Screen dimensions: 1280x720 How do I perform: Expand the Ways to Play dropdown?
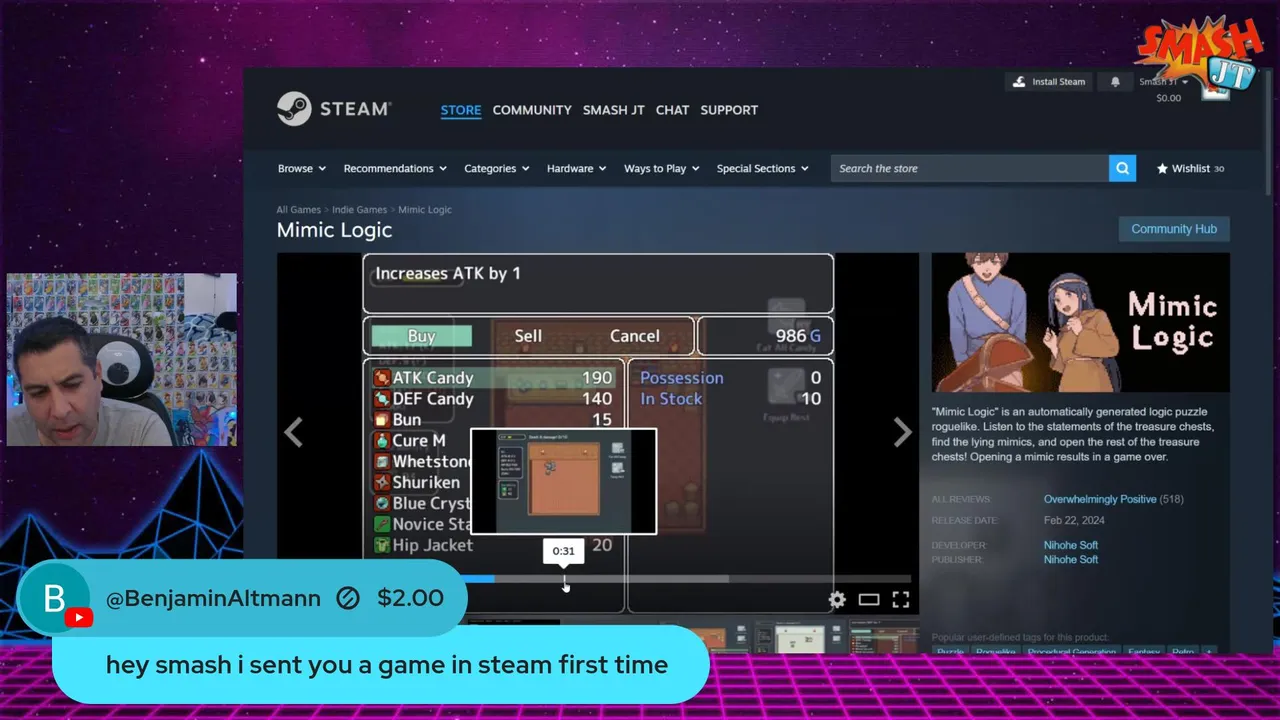(661, 169)
